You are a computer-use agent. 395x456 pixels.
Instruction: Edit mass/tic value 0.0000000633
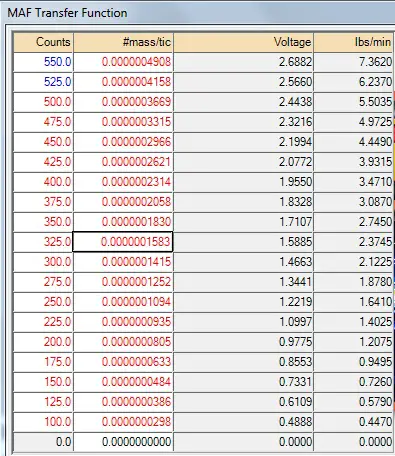coord(123,362)
